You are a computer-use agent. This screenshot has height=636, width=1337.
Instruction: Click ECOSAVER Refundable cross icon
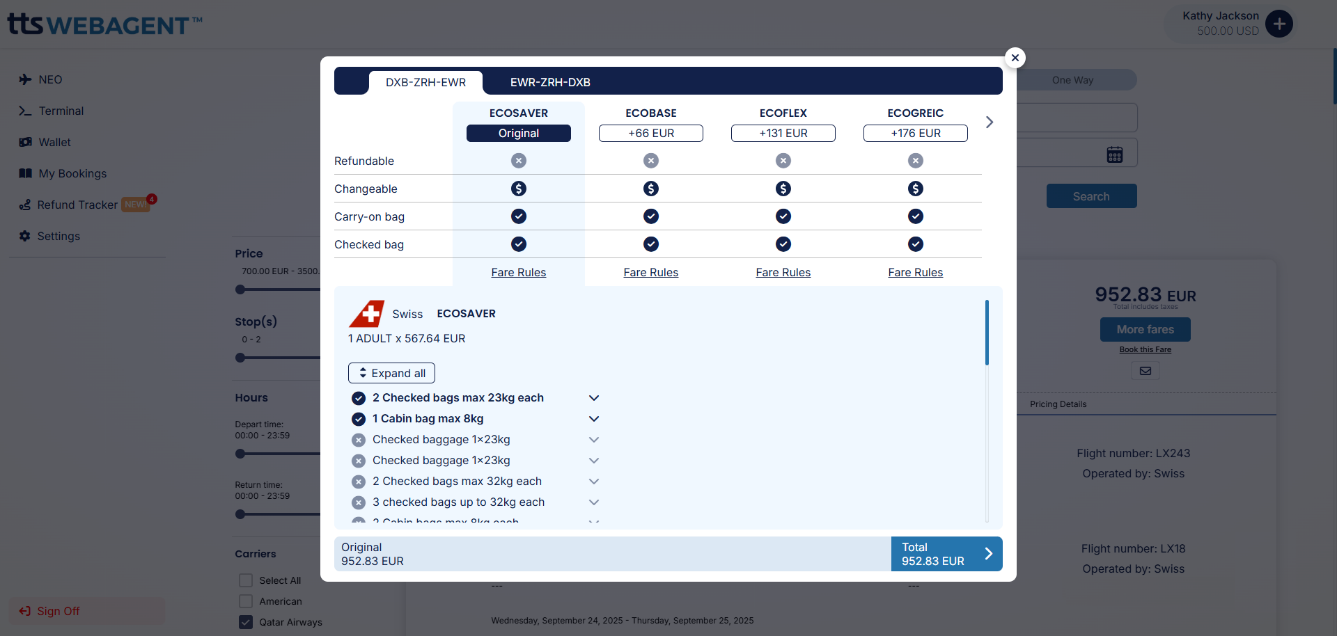[x=518, y=160]
